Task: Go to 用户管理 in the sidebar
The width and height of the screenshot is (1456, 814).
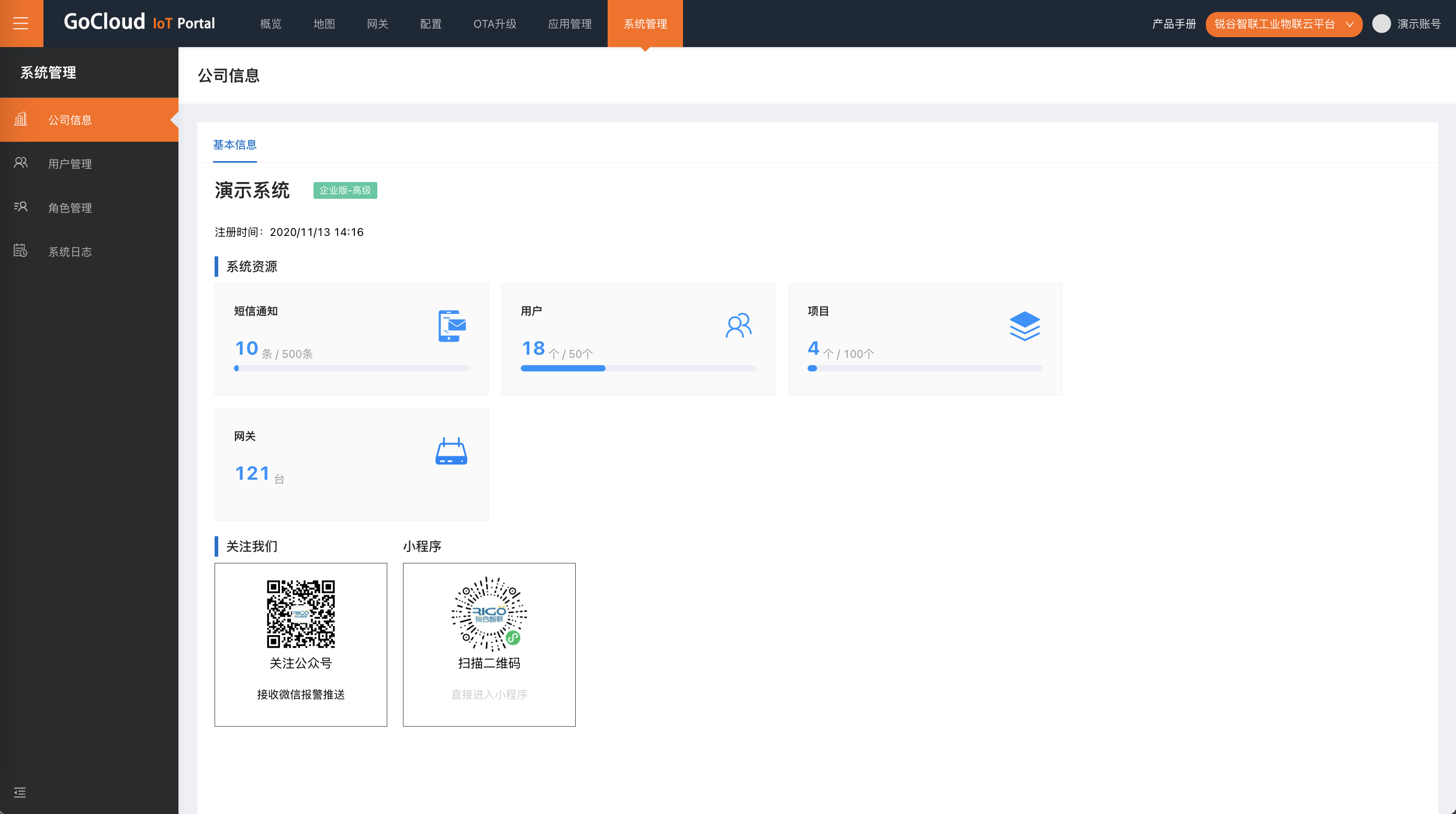Action: click(x=70, y=164)
